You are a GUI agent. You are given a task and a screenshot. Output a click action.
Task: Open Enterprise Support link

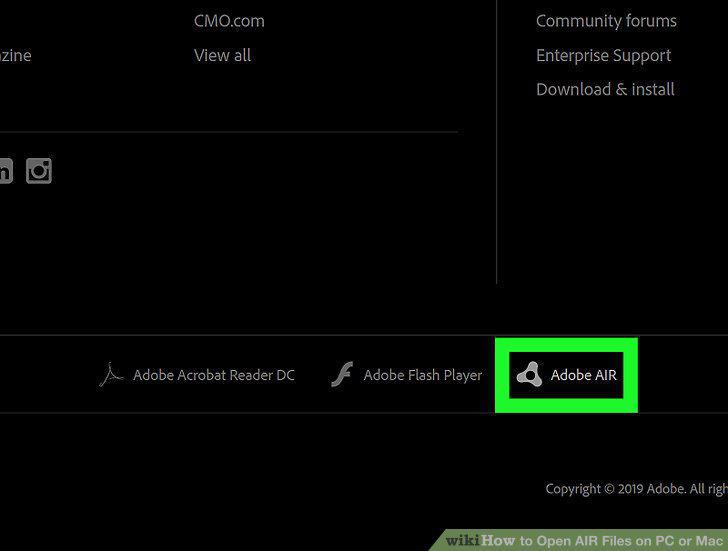(603, 55)
